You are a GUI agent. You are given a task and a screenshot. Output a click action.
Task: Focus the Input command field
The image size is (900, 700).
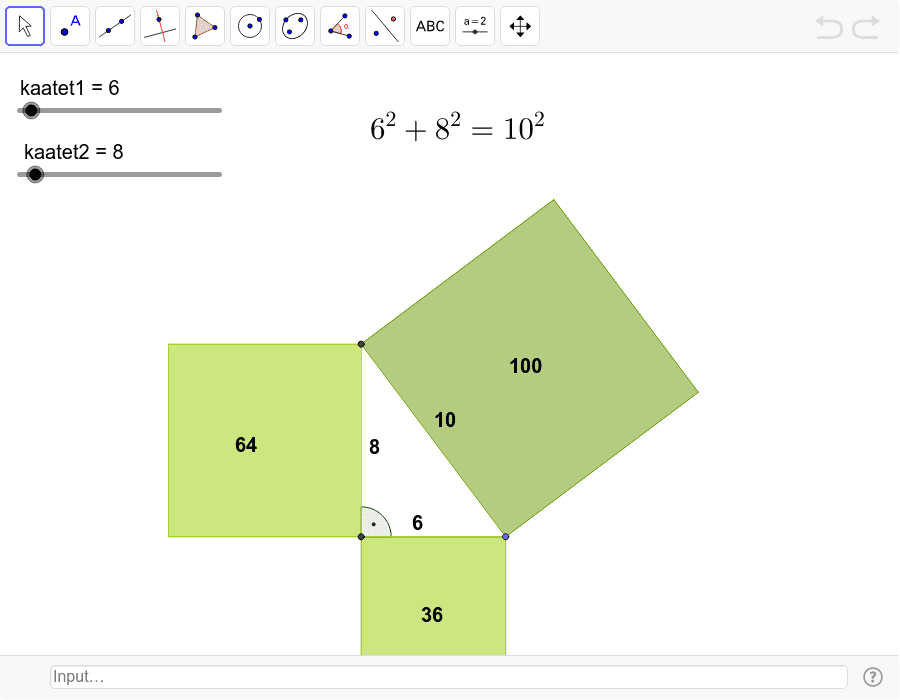(x=449, y=677)
